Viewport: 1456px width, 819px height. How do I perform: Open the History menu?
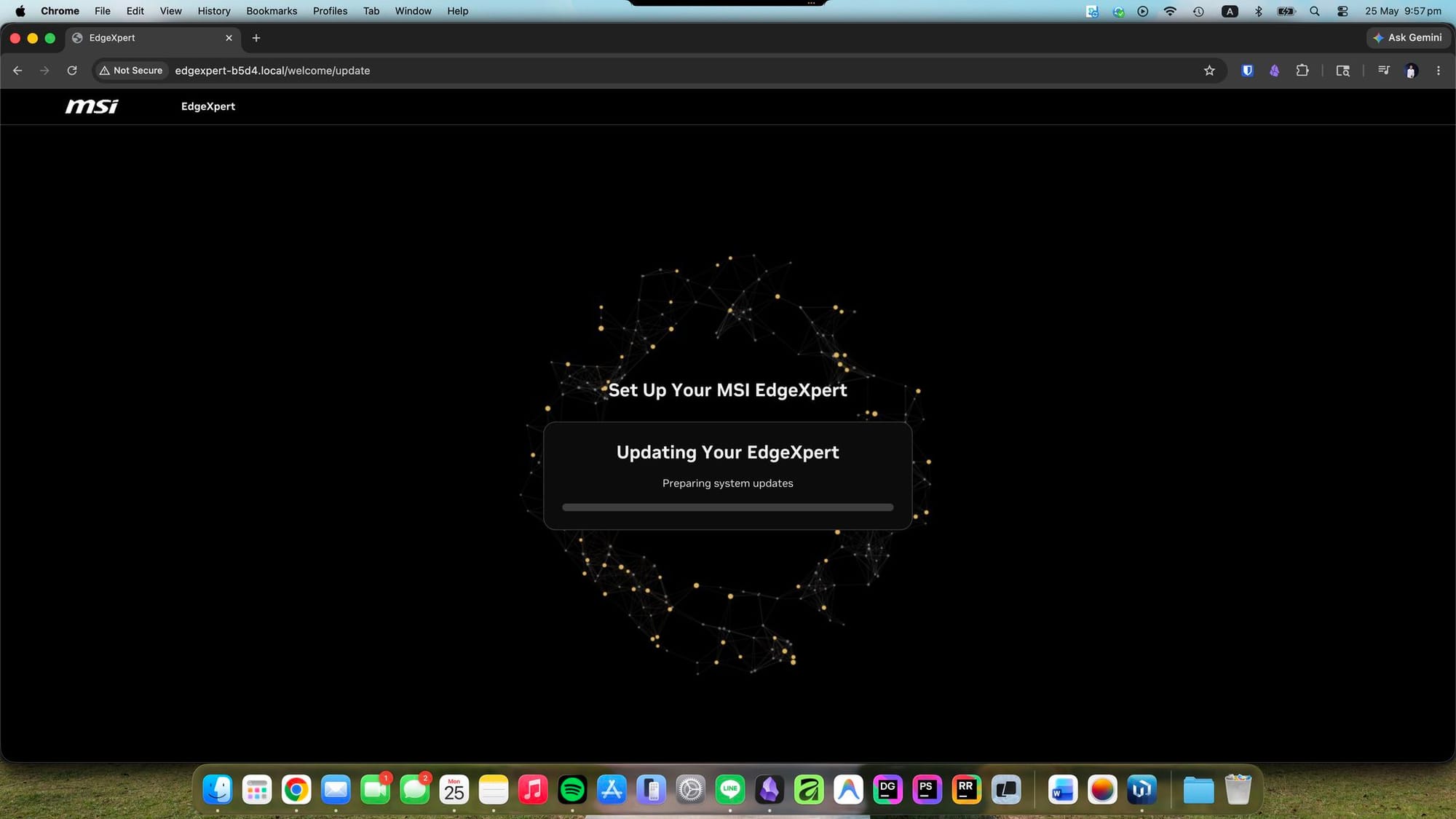point(214,11)
